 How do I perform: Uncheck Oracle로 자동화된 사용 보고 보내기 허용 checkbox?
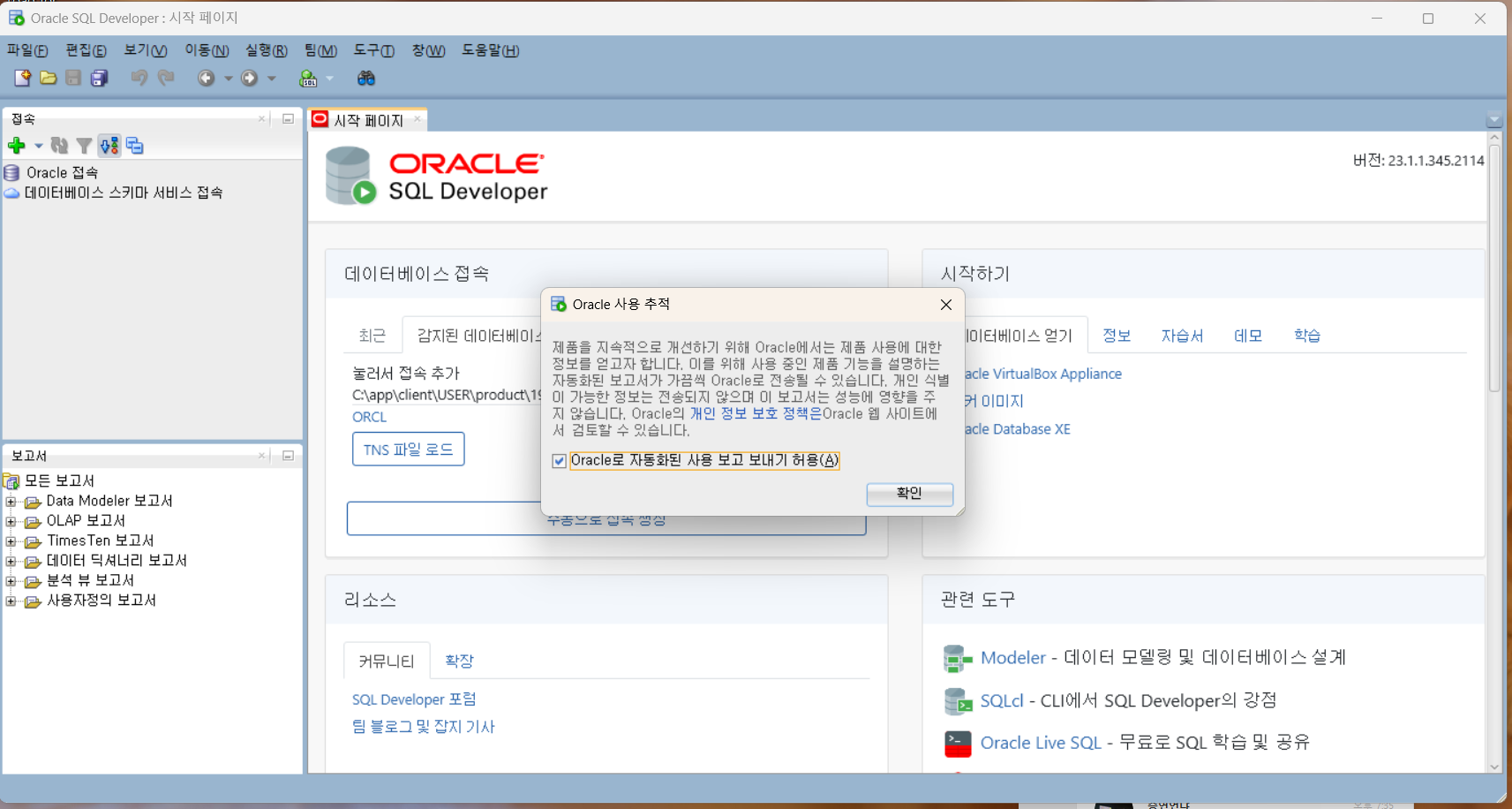559,461
